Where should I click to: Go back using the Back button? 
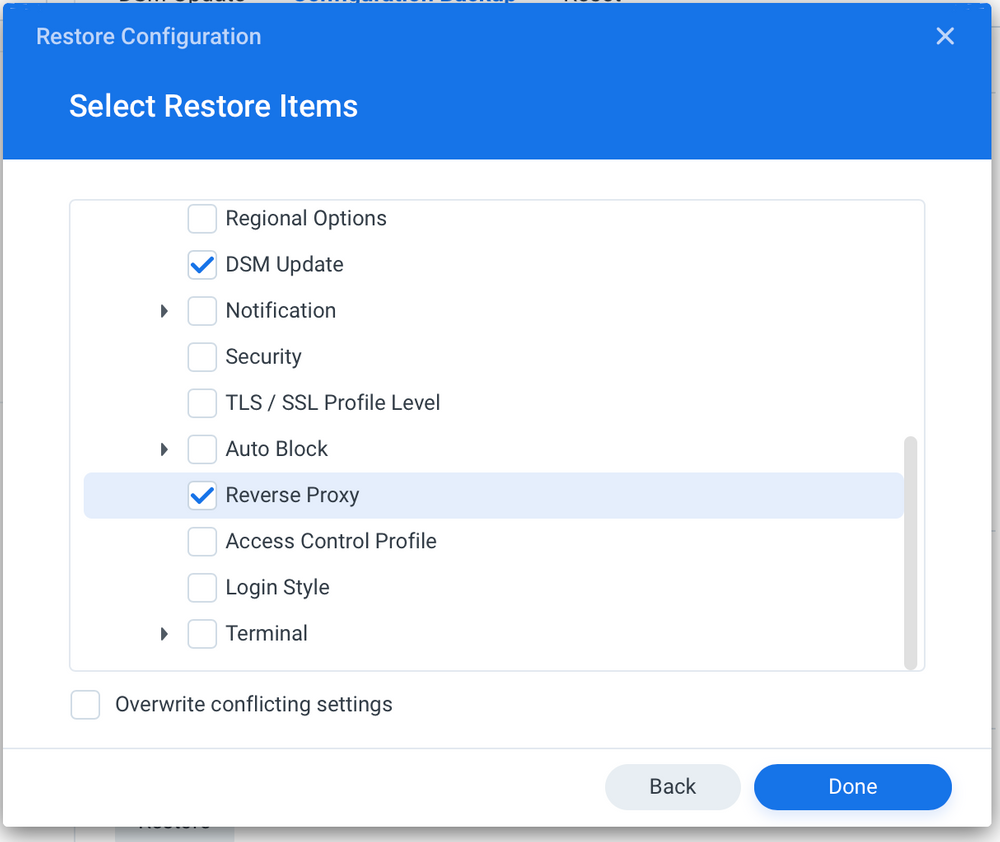point(672,787)
